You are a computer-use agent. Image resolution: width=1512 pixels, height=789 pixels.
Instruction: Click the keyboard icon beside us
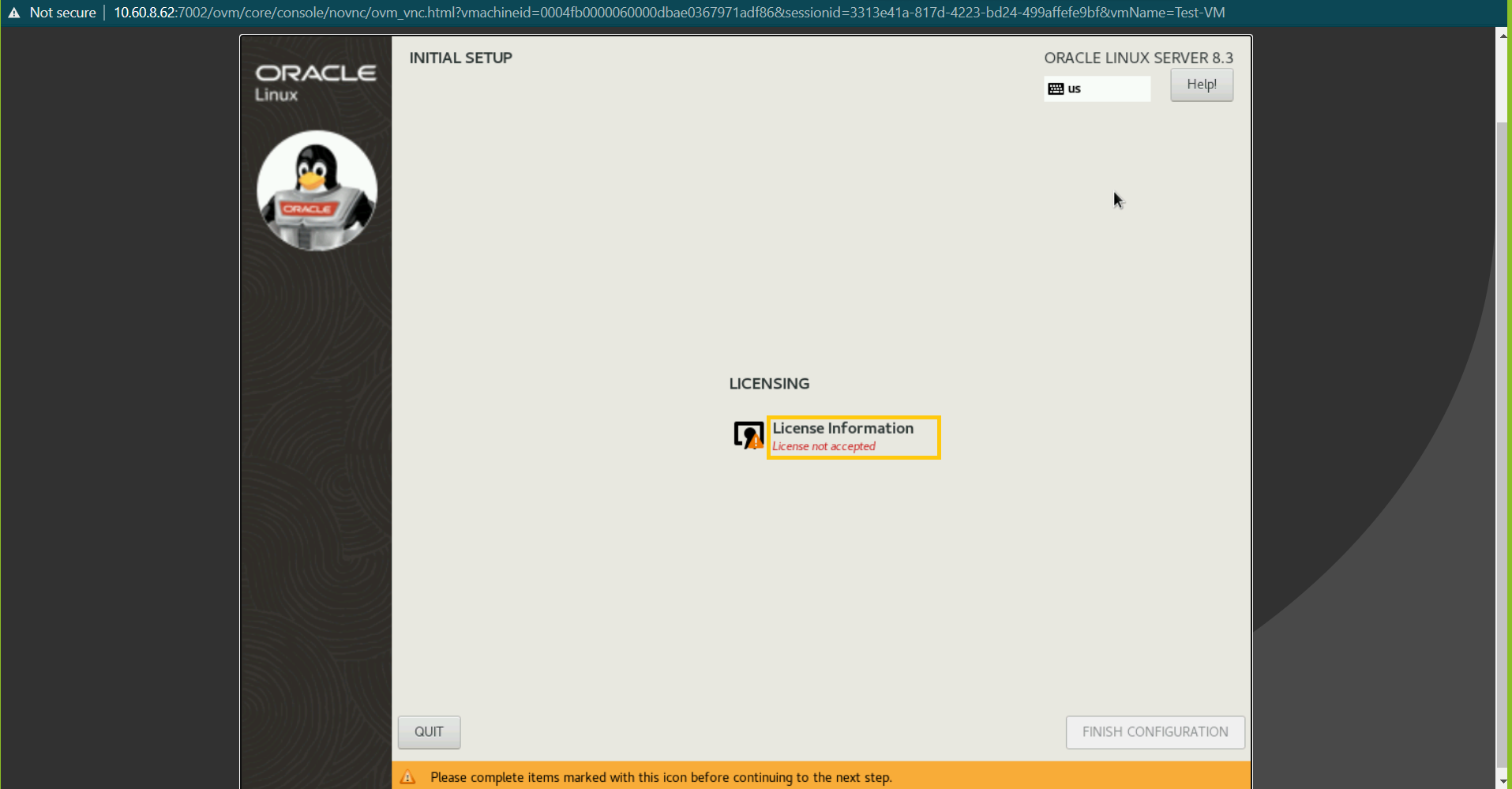[x=1056, y=88]
